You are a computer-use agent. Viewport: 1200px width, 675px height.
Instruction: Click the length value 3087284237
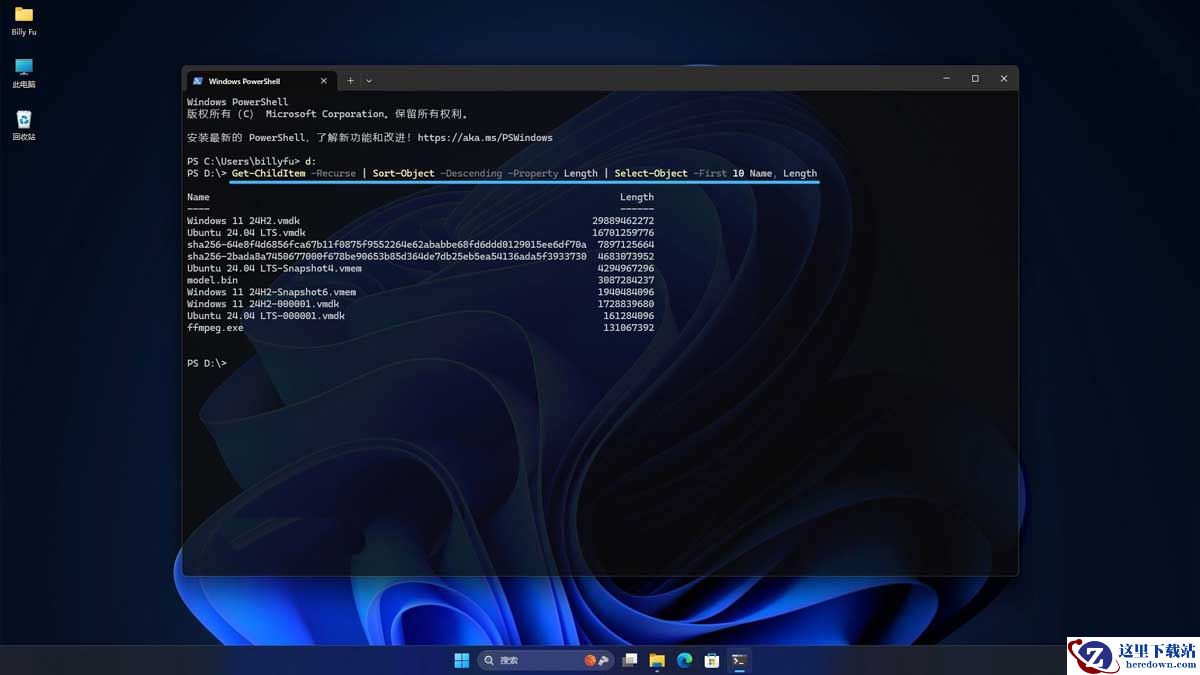click(626, 281)
